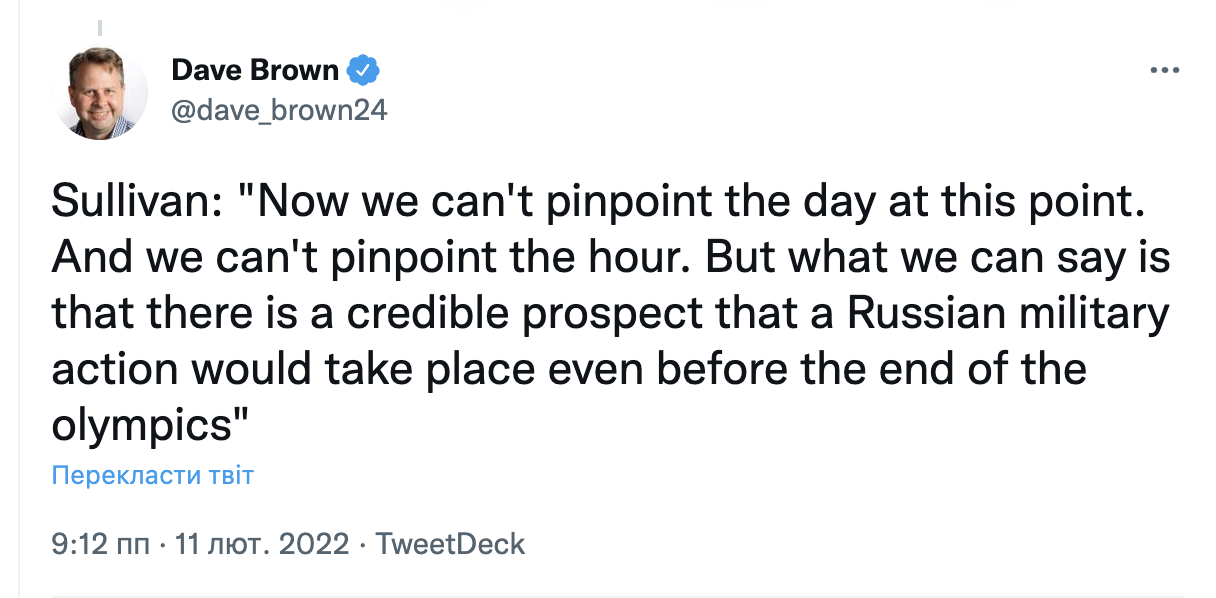Click the thread connector line above avatar
This screenshot has height=598, width=1216.
point(100,22)
